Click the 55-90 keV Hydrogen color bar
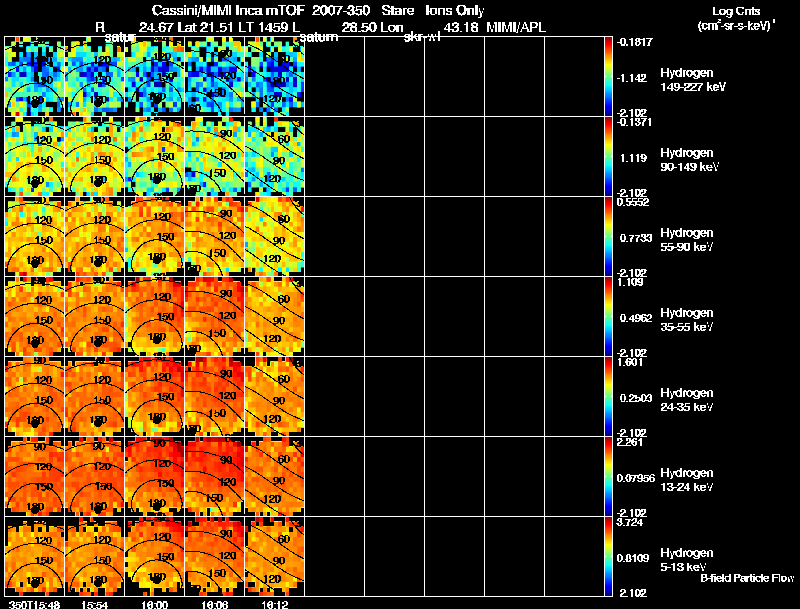Viewport: 800px width, 609px height. coord(610,237)
